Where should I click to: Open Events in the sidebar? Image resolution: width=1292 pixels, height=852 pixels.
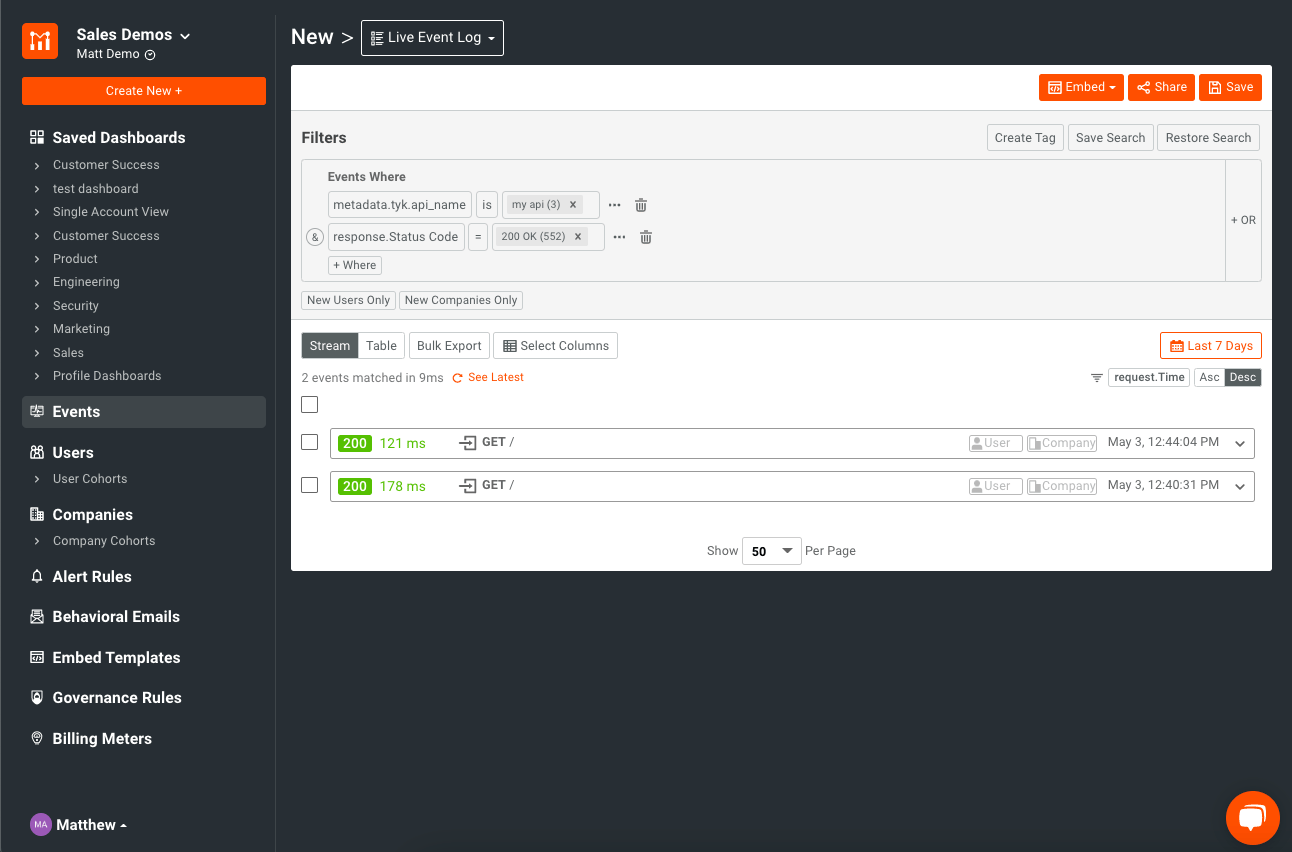tap(144, 412)
